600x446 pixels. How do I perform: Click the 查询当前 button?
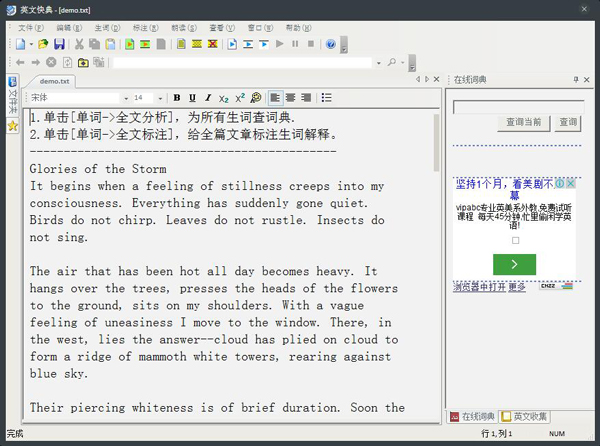[x=523, y=122]
